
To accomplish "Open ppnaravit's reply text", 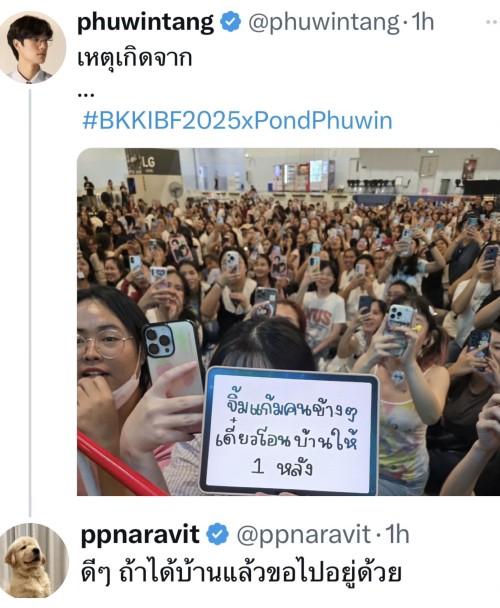I will click(241, 573).
